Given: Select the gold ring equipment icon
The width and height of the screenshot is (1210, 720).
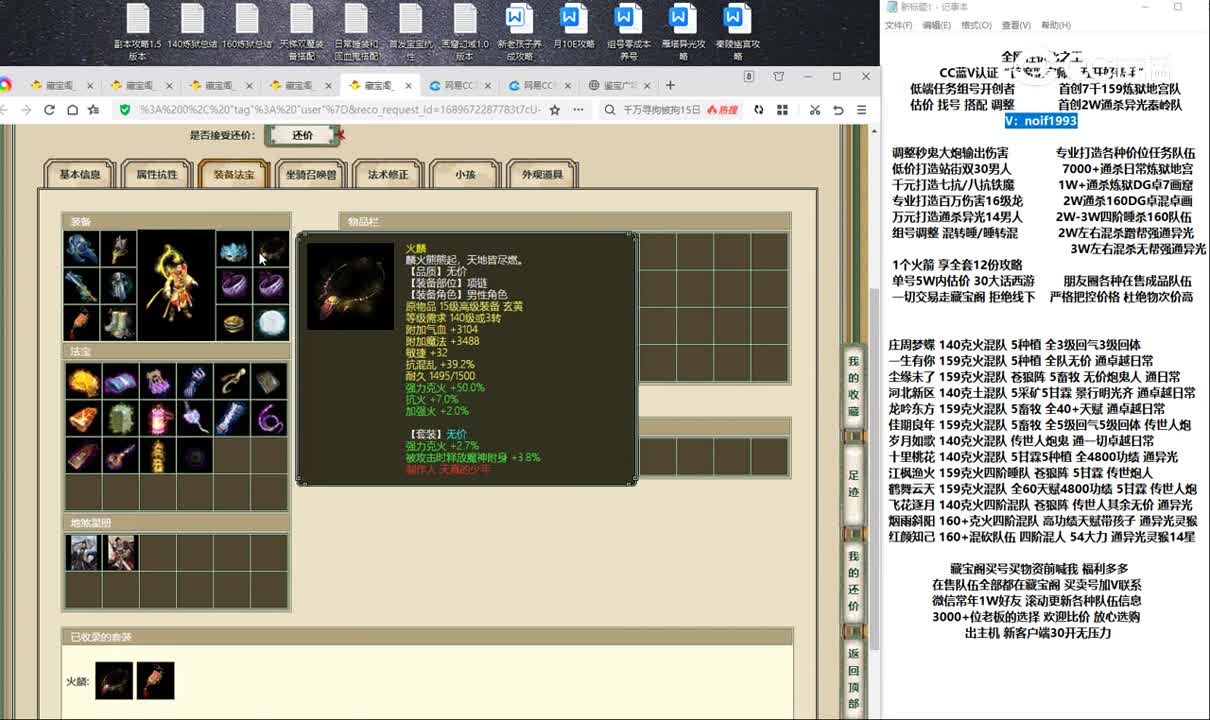Looking at the screenshot, I should [234, 323].
